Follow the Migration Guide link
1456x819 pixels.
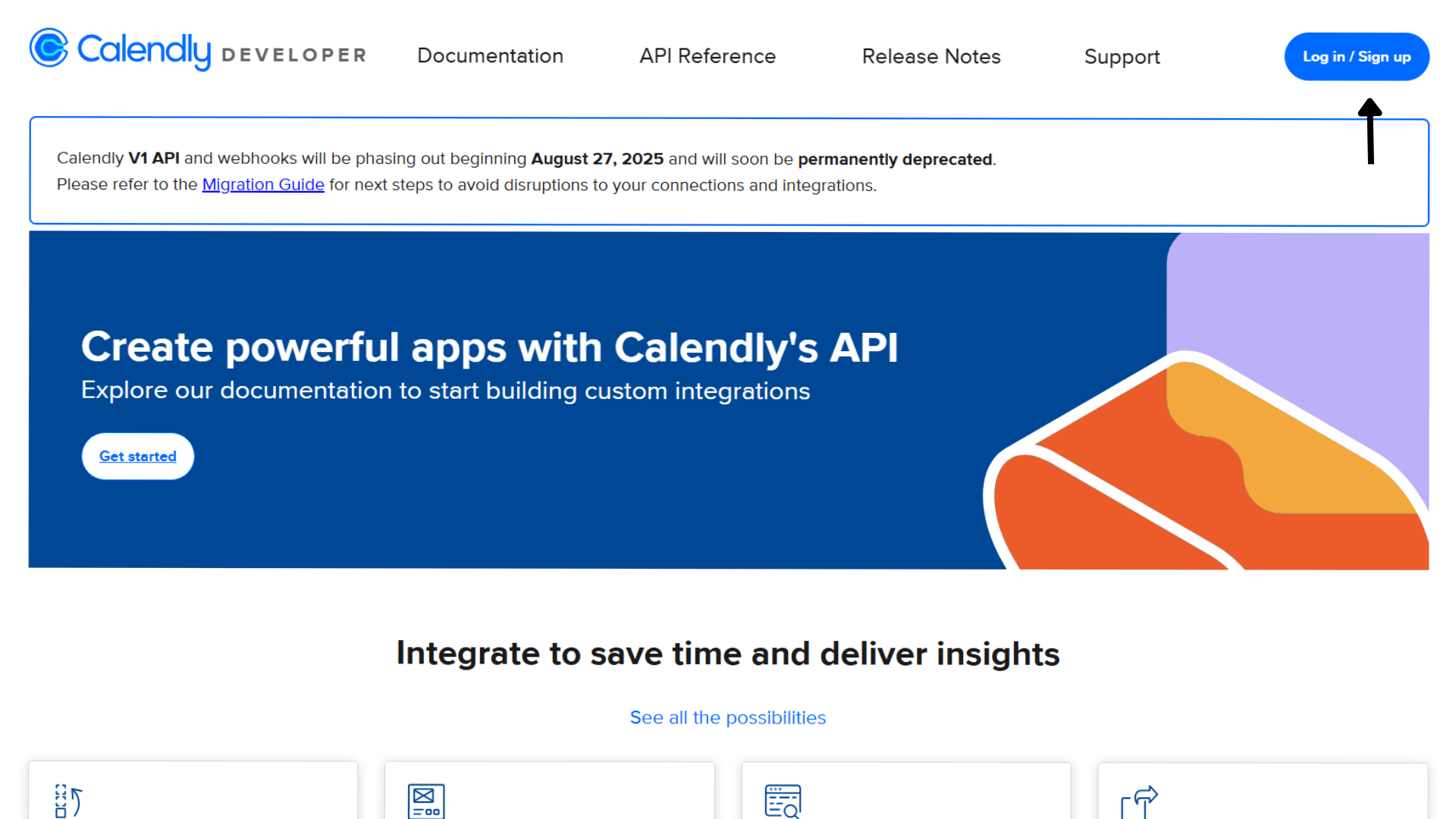point(262,184)
